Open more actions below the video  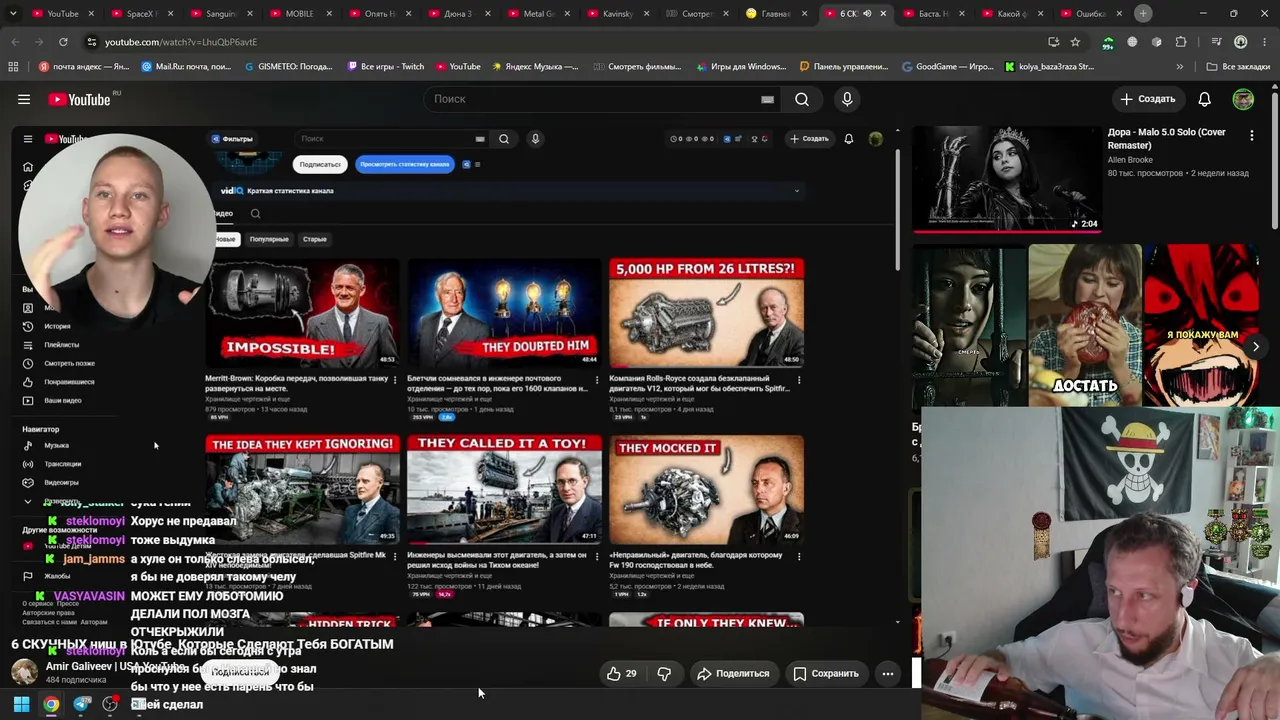(887, 674)
